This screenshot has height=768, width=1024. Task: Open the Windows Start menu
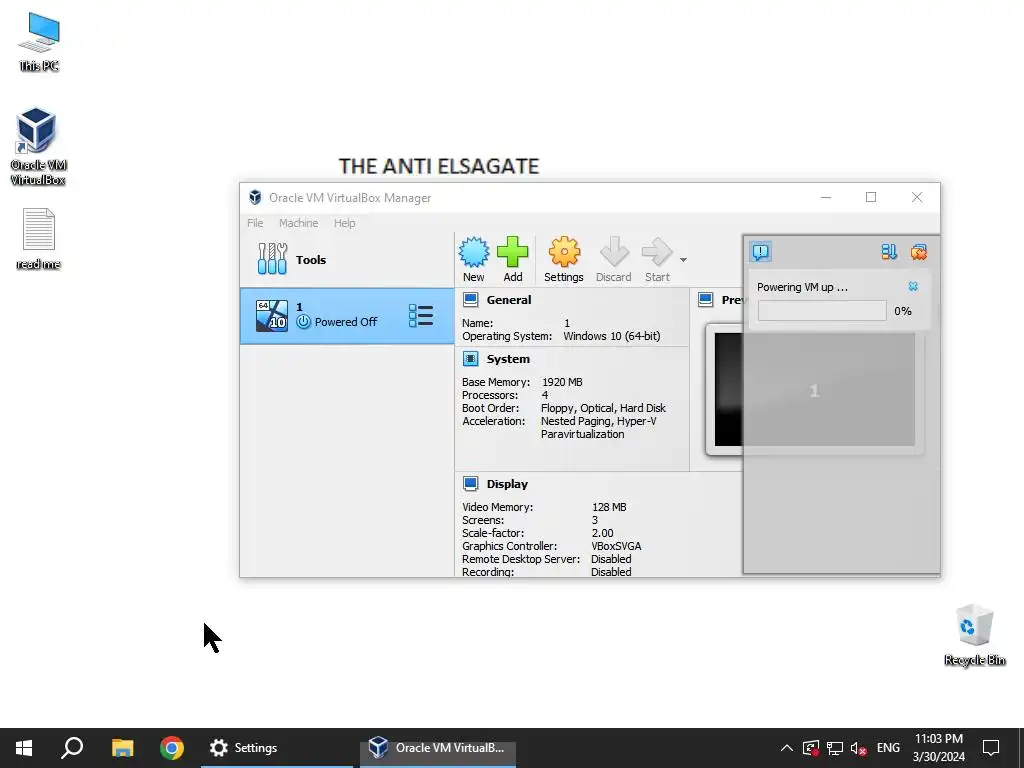pos(24,748)
